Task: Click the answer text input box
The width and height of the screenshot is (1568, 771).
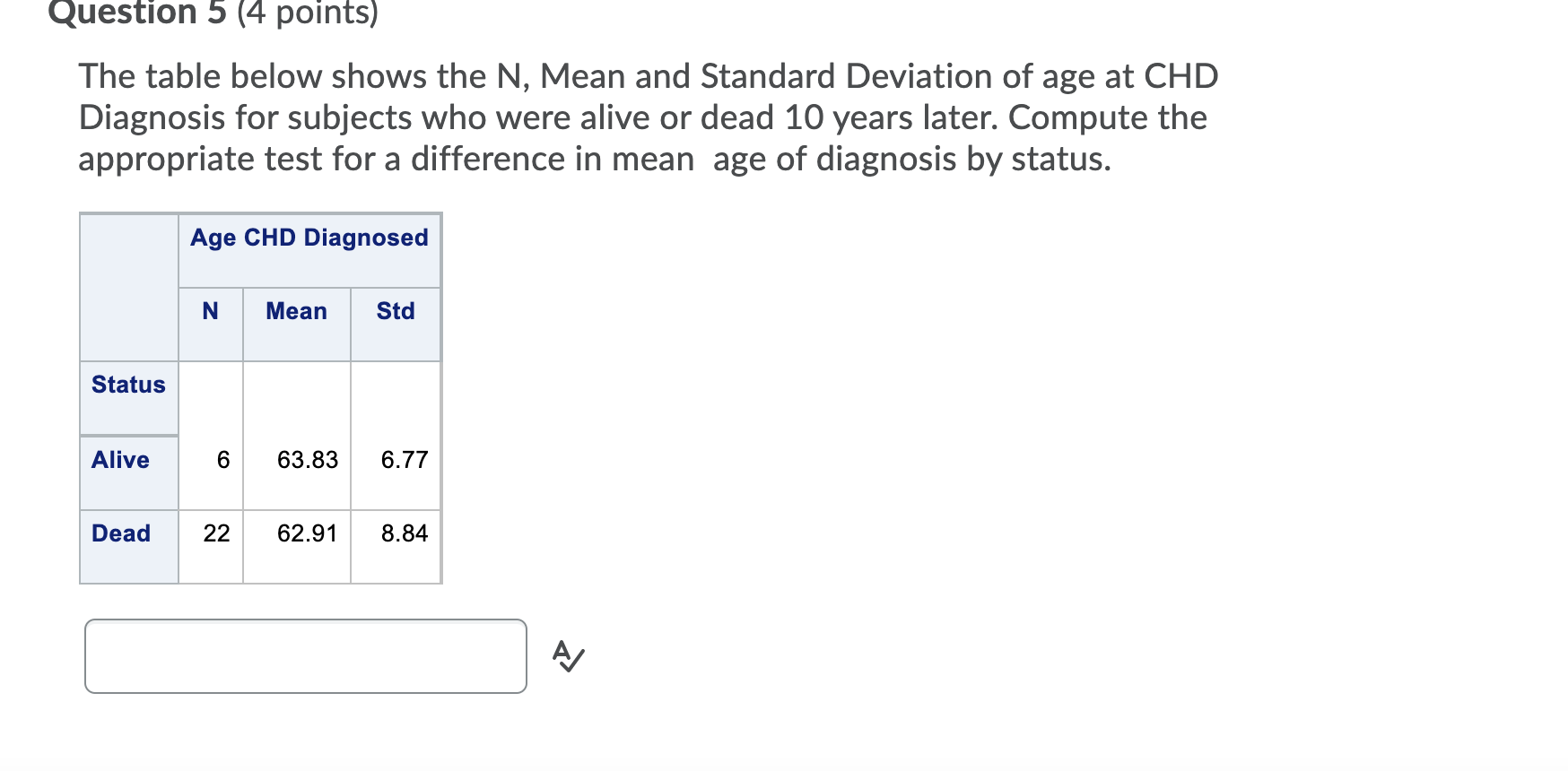Action: 305,655
